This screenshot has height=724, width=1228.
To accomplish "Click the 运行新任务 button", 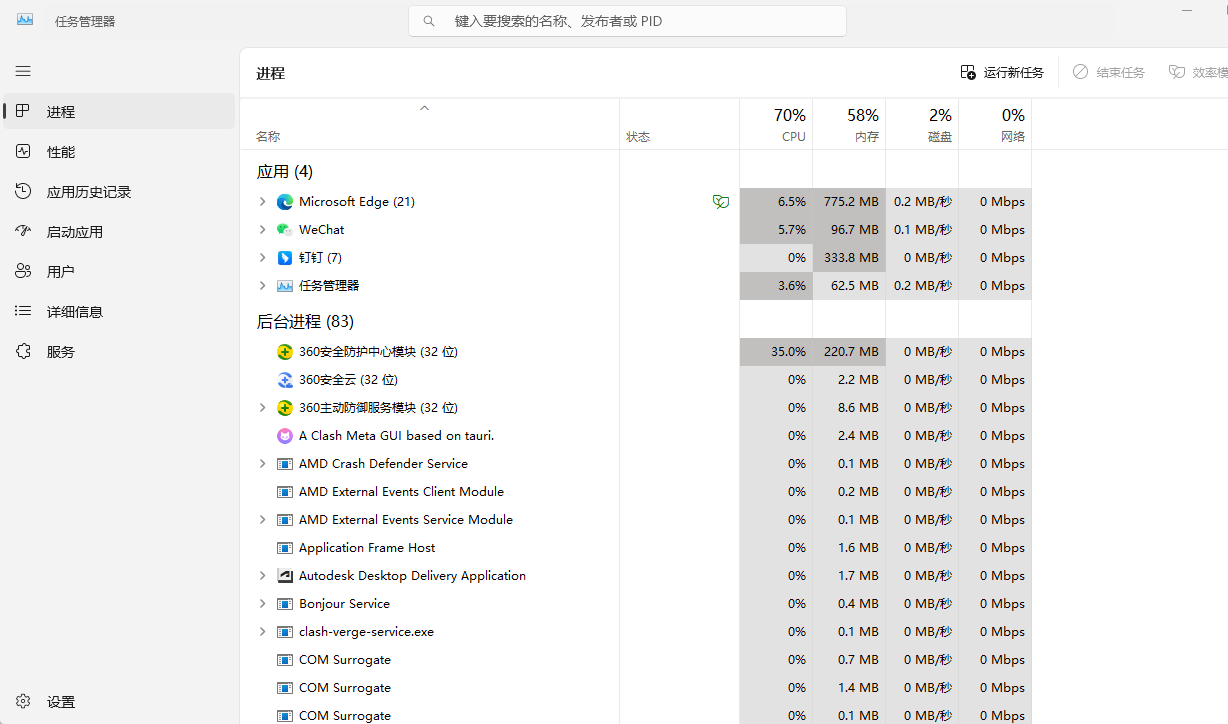I will point(1002,72).
